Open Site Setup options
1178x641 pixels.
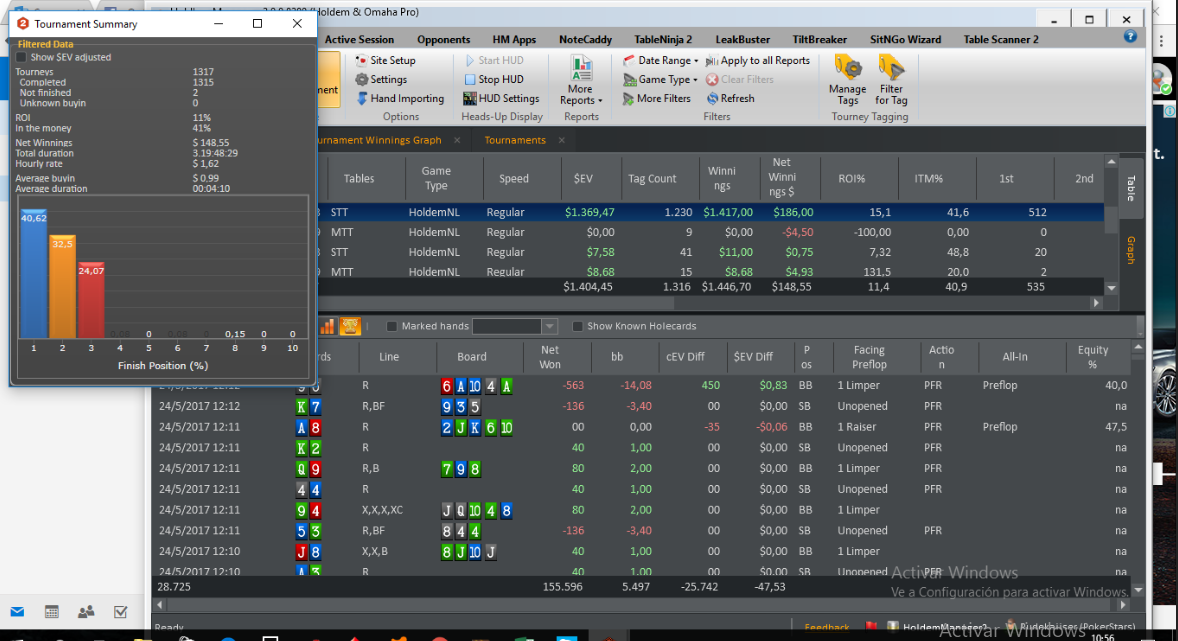pos(385,60)
